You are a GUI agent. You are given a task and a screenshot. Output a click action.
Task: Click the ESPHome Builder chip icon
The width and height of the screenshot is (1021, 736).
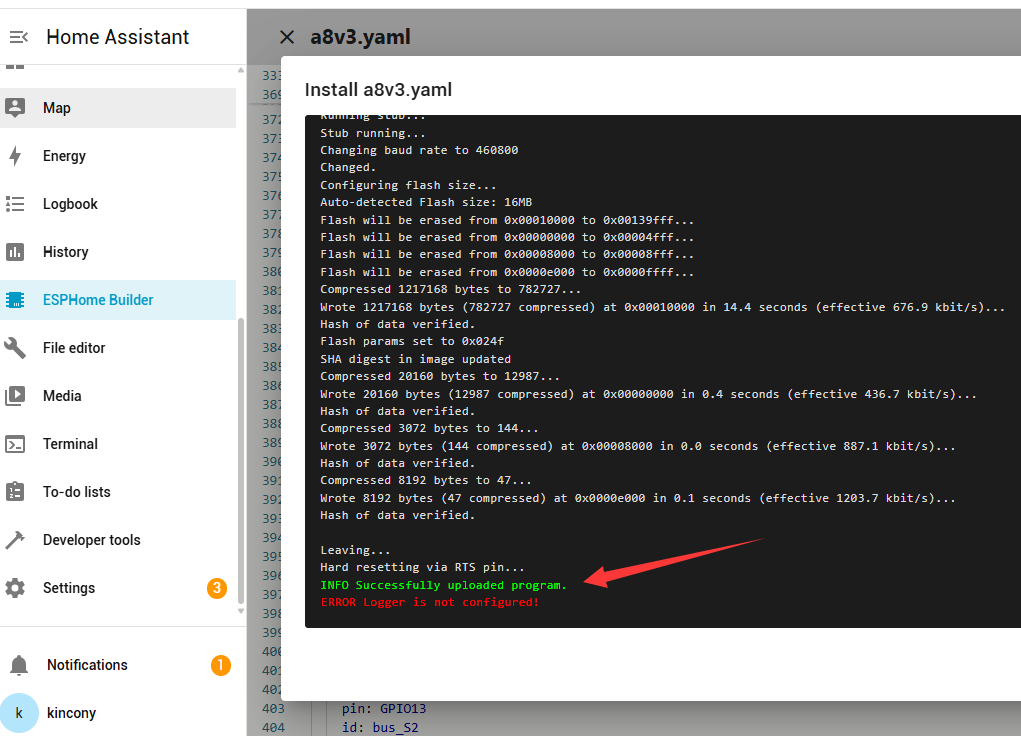pos(15,300)
